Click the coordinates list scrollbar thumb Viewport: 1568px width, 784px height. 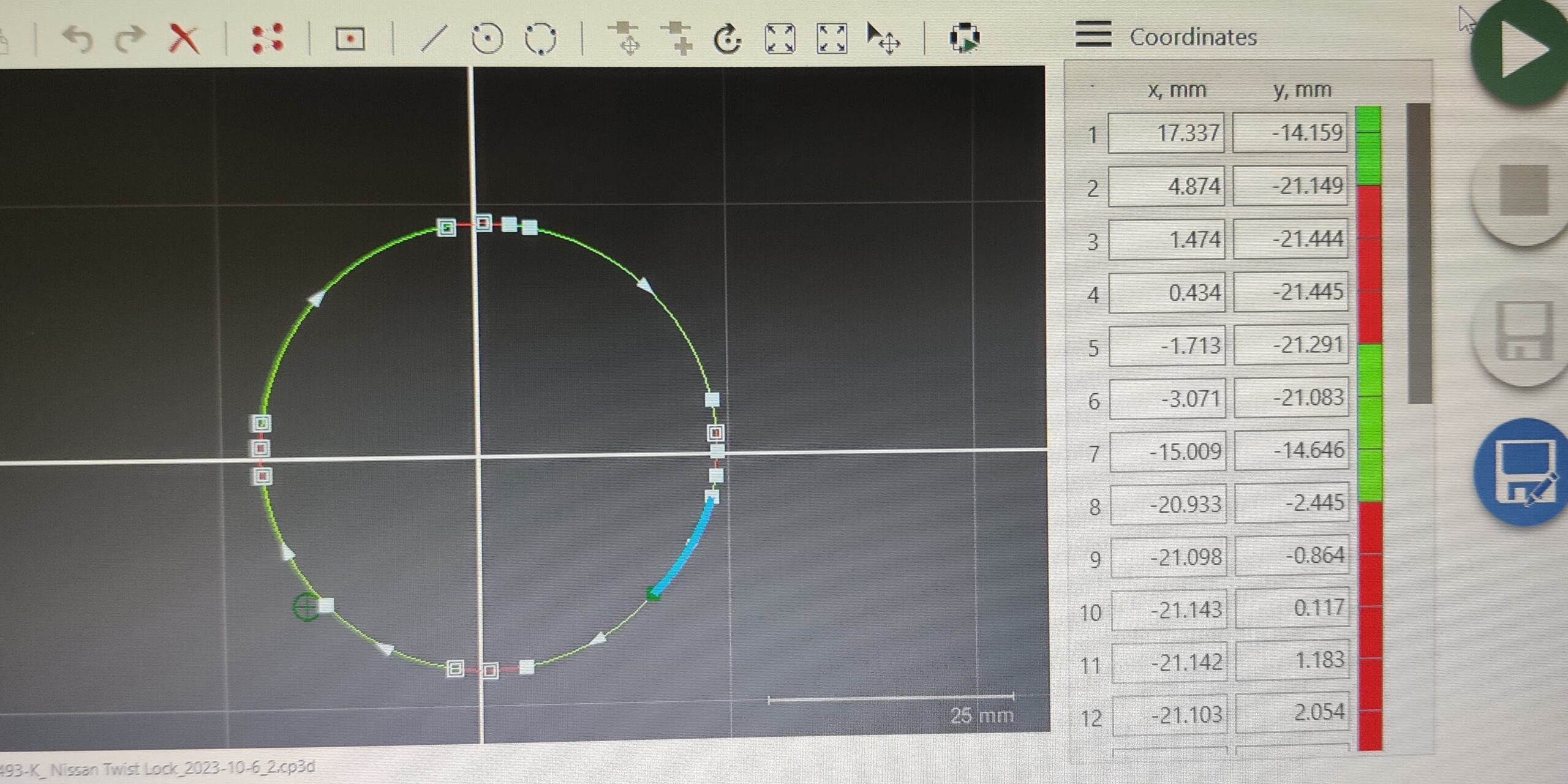pos(1419,252)
